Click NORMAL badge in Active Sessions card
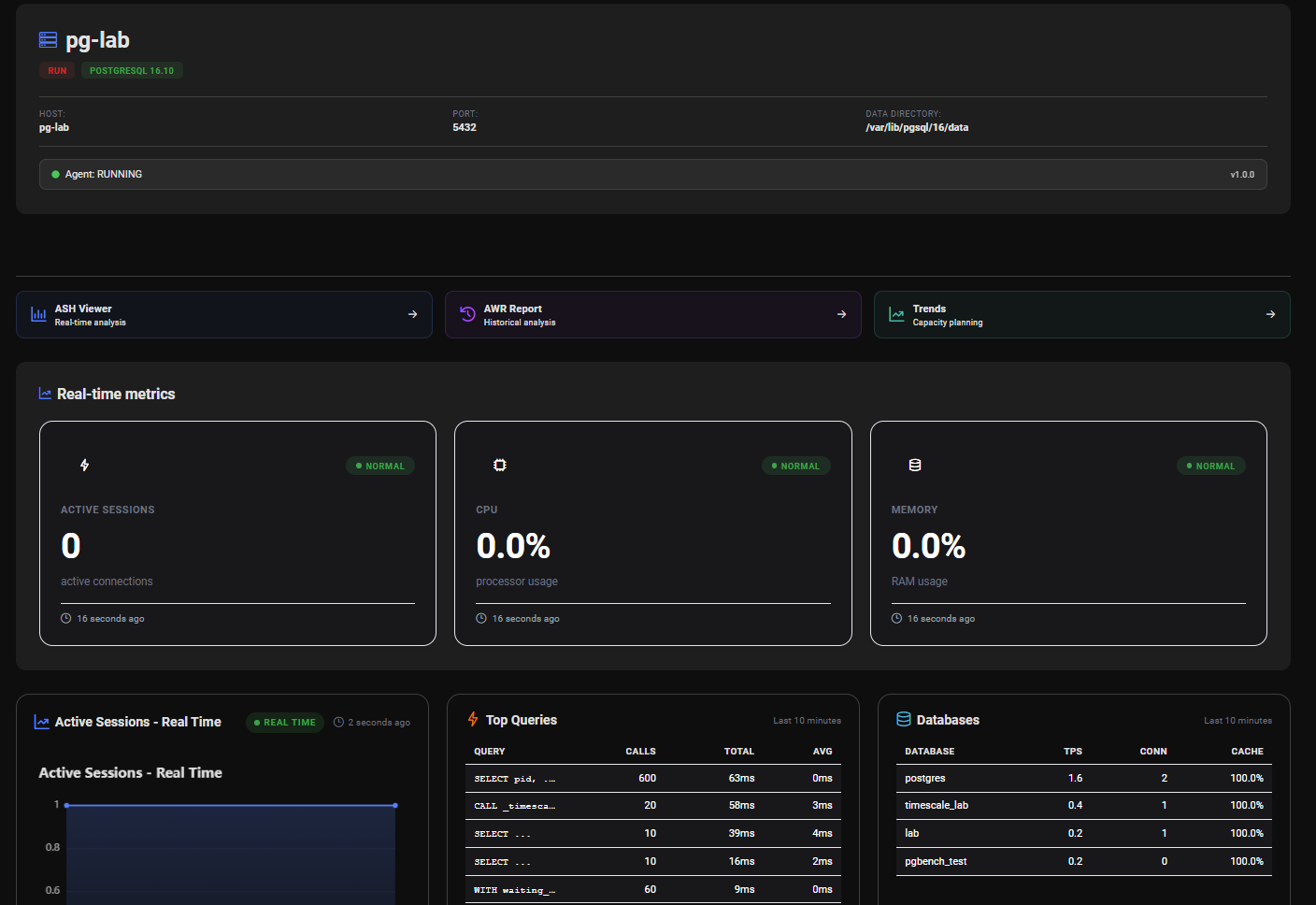The height and width of the screenshot is (905, 1316). (x=380, y=466)
